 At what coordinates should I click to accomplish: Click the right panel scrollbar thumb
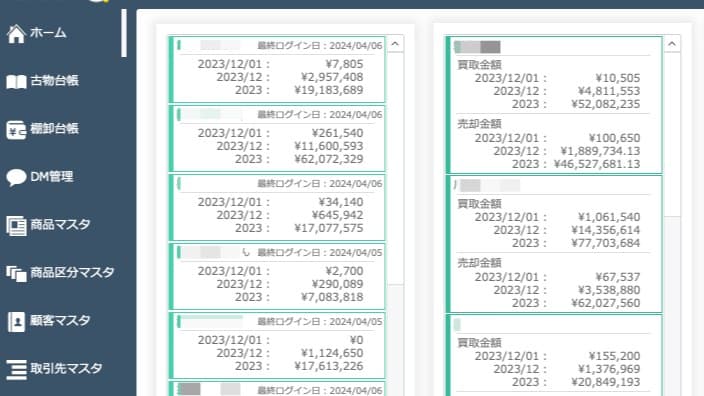(x=672, y=134)
